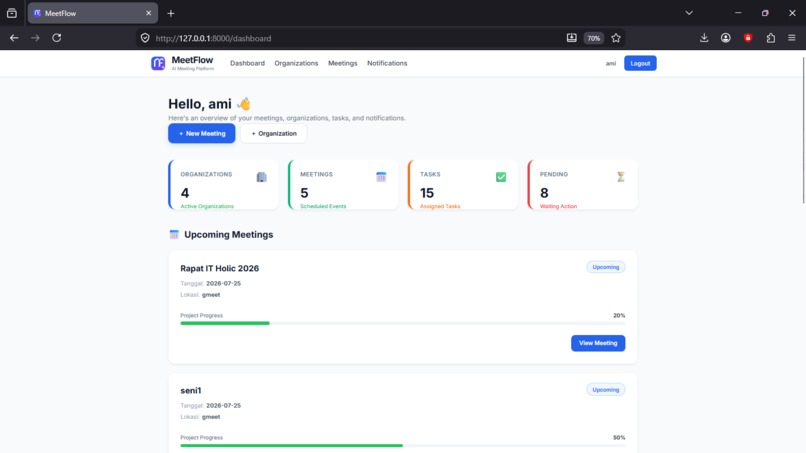Open the recent browsing icon at top left
The height and width of the screenshot is (453, 806).
[12, 13]
